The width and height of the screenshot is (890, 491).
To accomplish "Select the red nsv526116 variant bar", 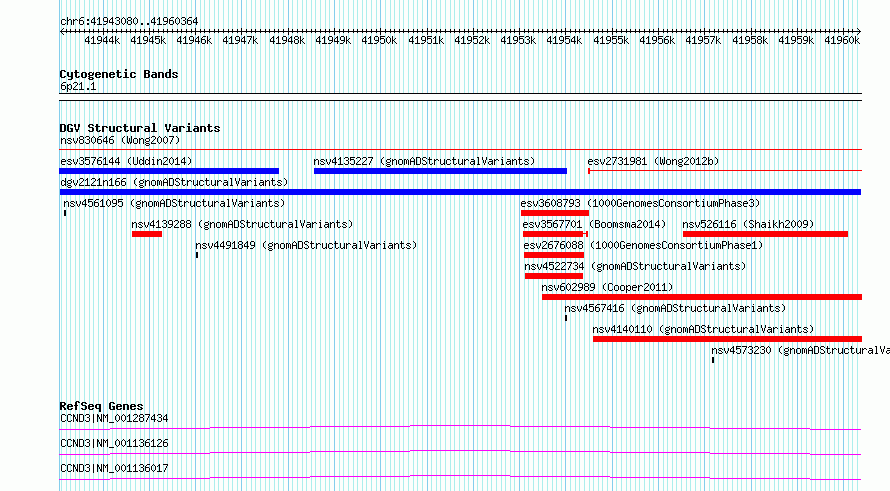I will 766,234.
